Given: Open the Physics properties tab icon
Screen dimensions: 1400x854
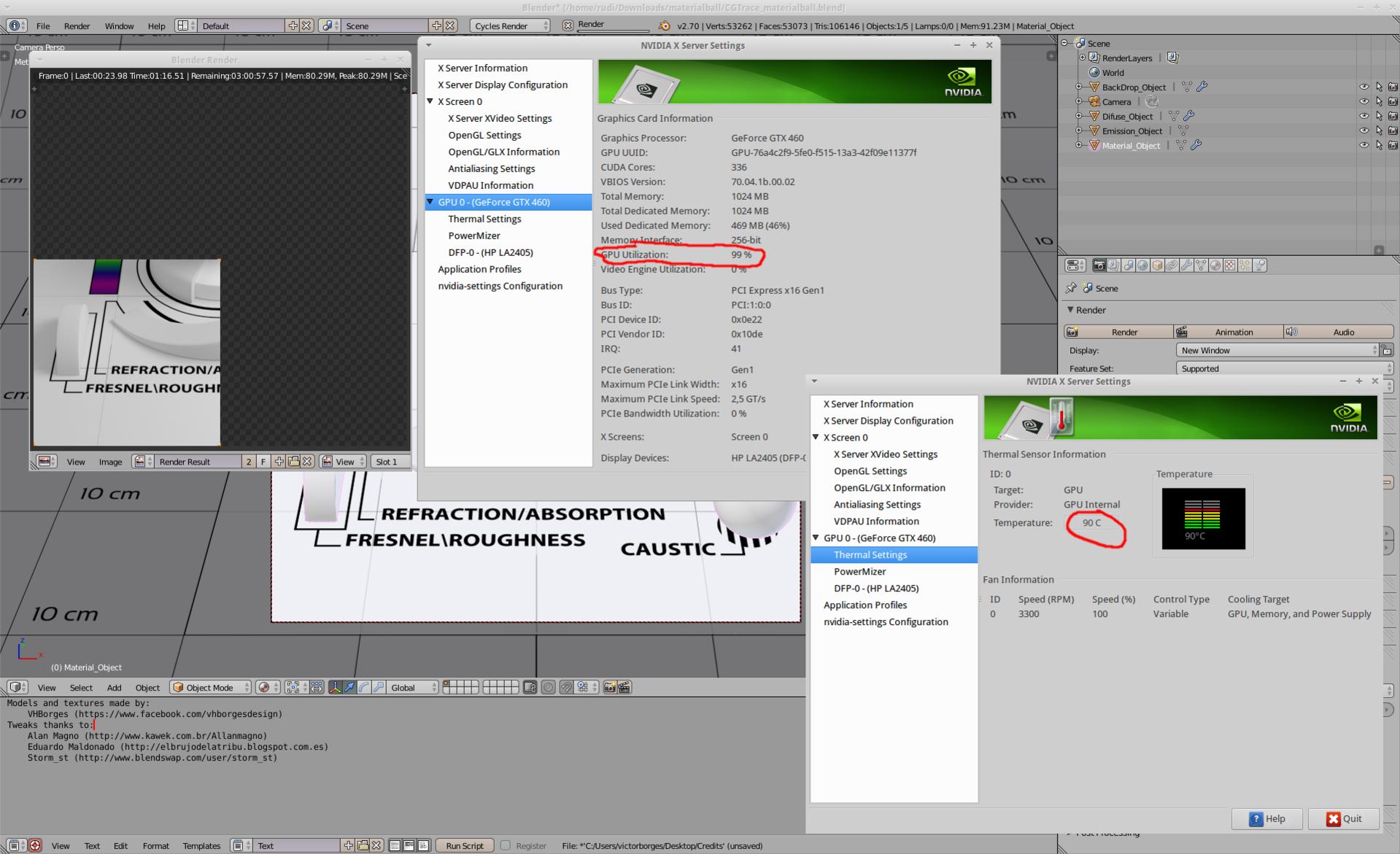Looking at the screenshot, I should click(x=1260, y=265).
